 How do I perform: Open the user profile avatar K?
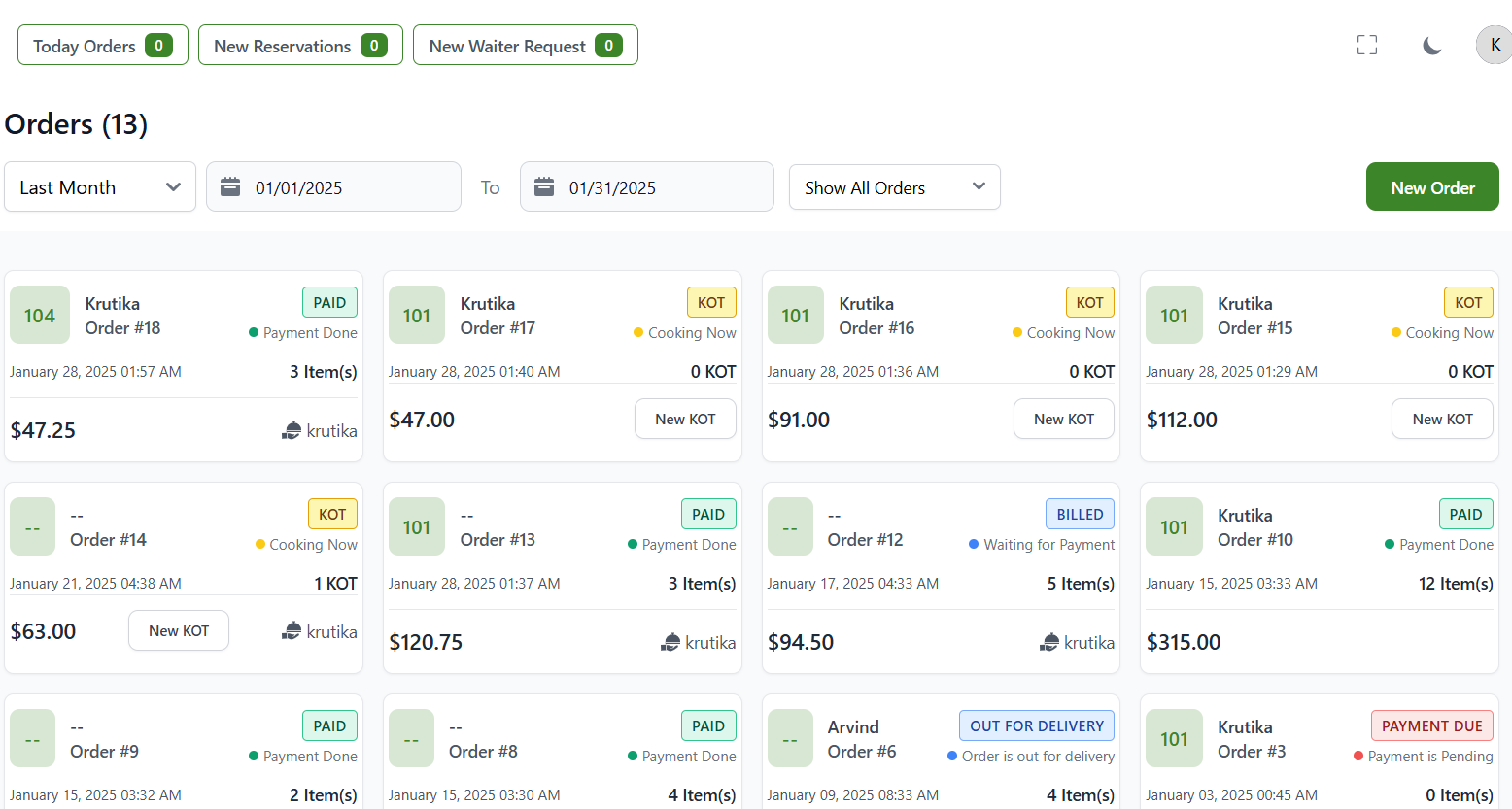[1494, 45]
